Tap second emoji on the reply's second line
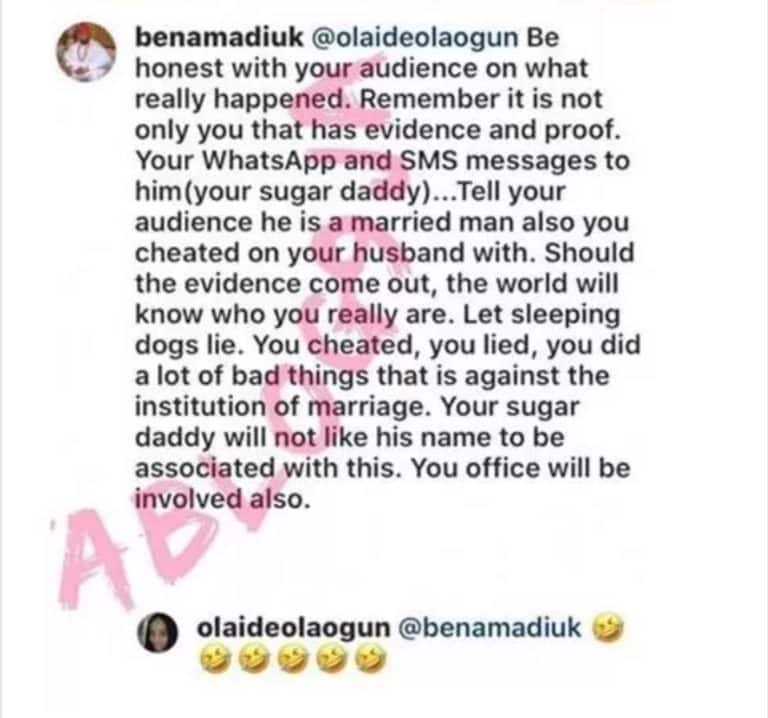Screen dimensions: 768x718 click(254, 659)
